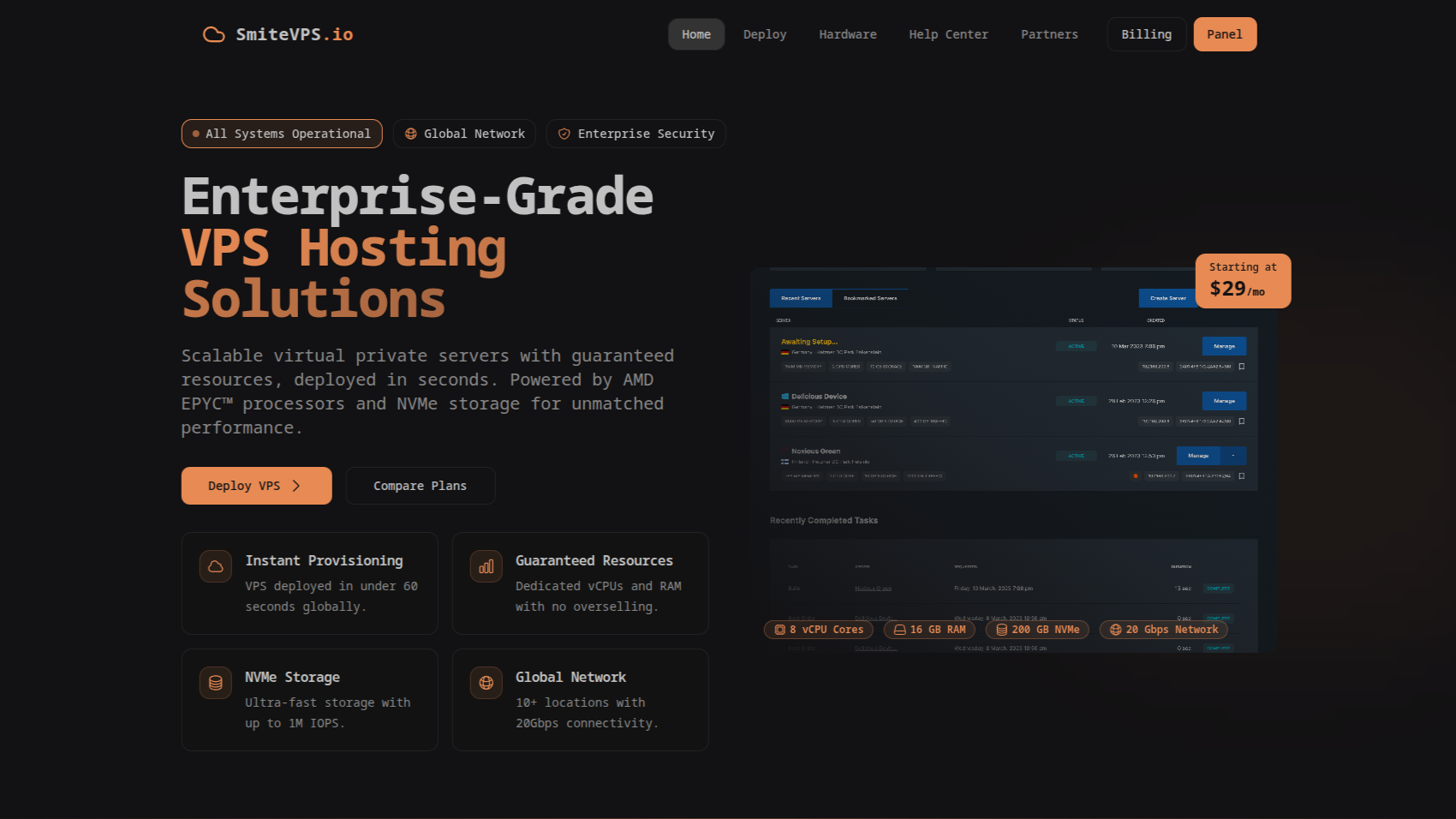The width and height of the screenshot is (1456, 819).
Task: Toggle bookmark for Noxious Green server
Action: point(1242,476)
